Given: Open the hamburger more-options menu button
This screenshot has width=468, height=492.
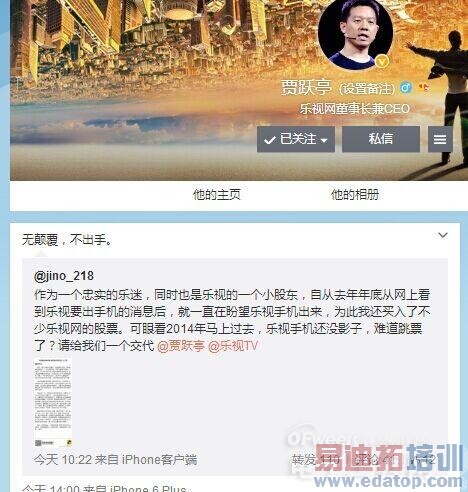Looking at the screenshot, I should click(440, 139).
